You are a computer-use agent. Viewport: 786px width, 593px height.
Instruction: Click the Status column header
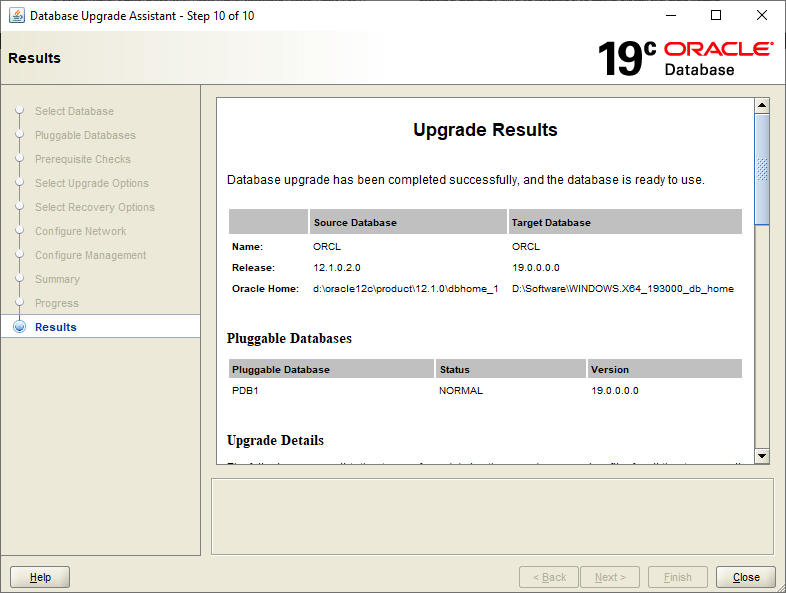pos(510,369)
